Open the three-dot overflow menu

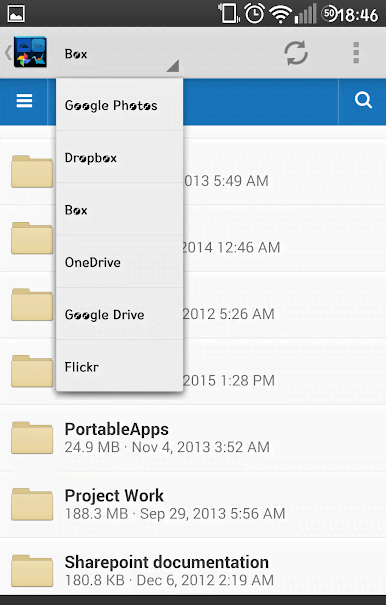(x=356, y=53)
